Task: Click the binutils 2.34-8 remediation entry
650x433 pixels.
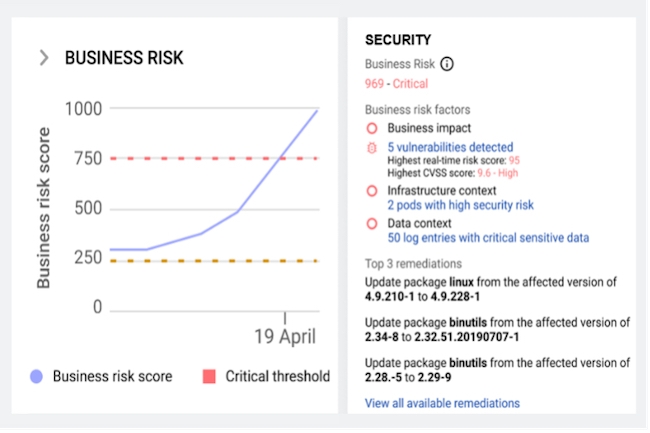Action: 497,329
